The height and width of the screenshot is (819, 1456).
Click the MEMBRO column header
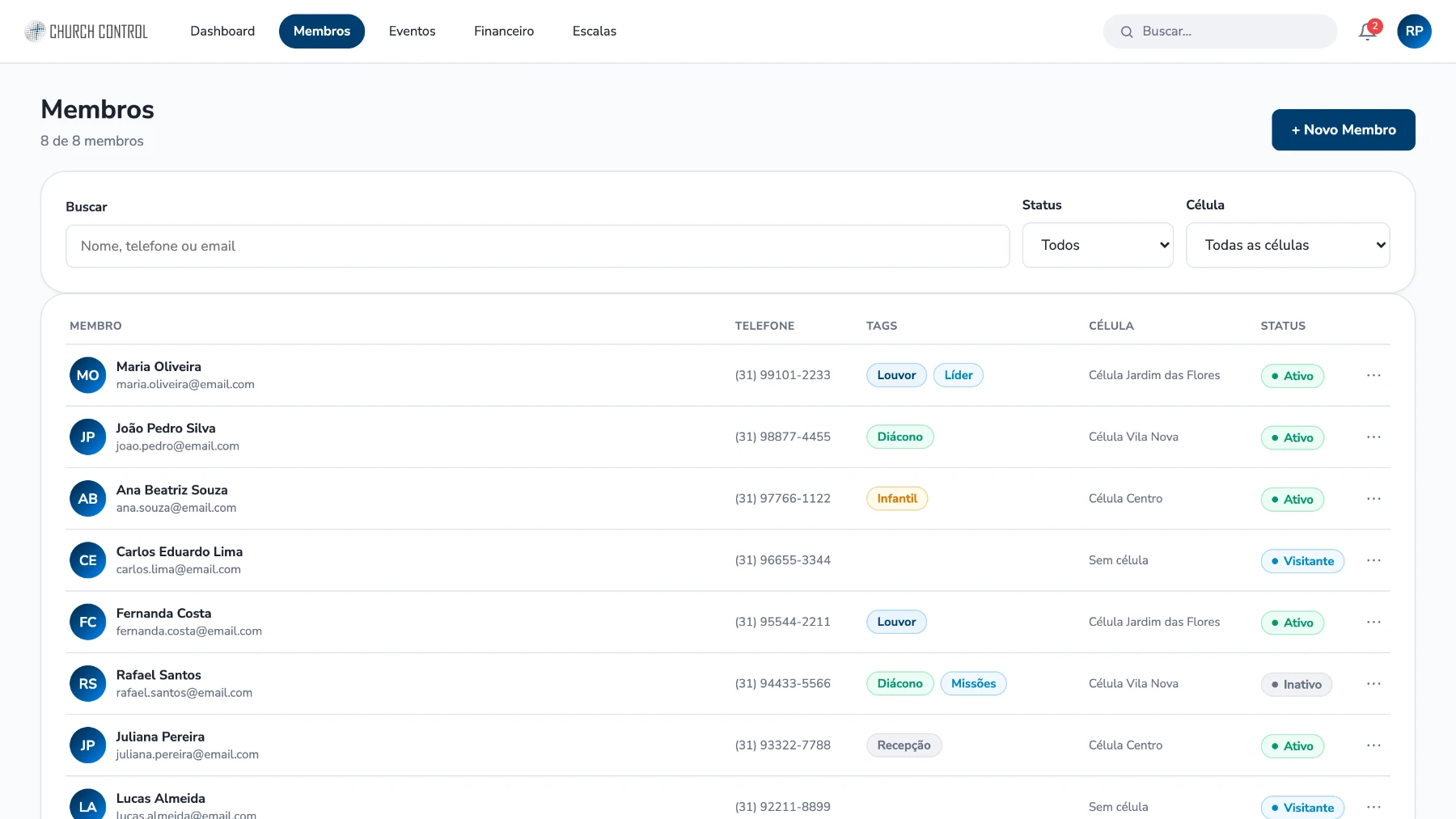[x=95, y=326]
